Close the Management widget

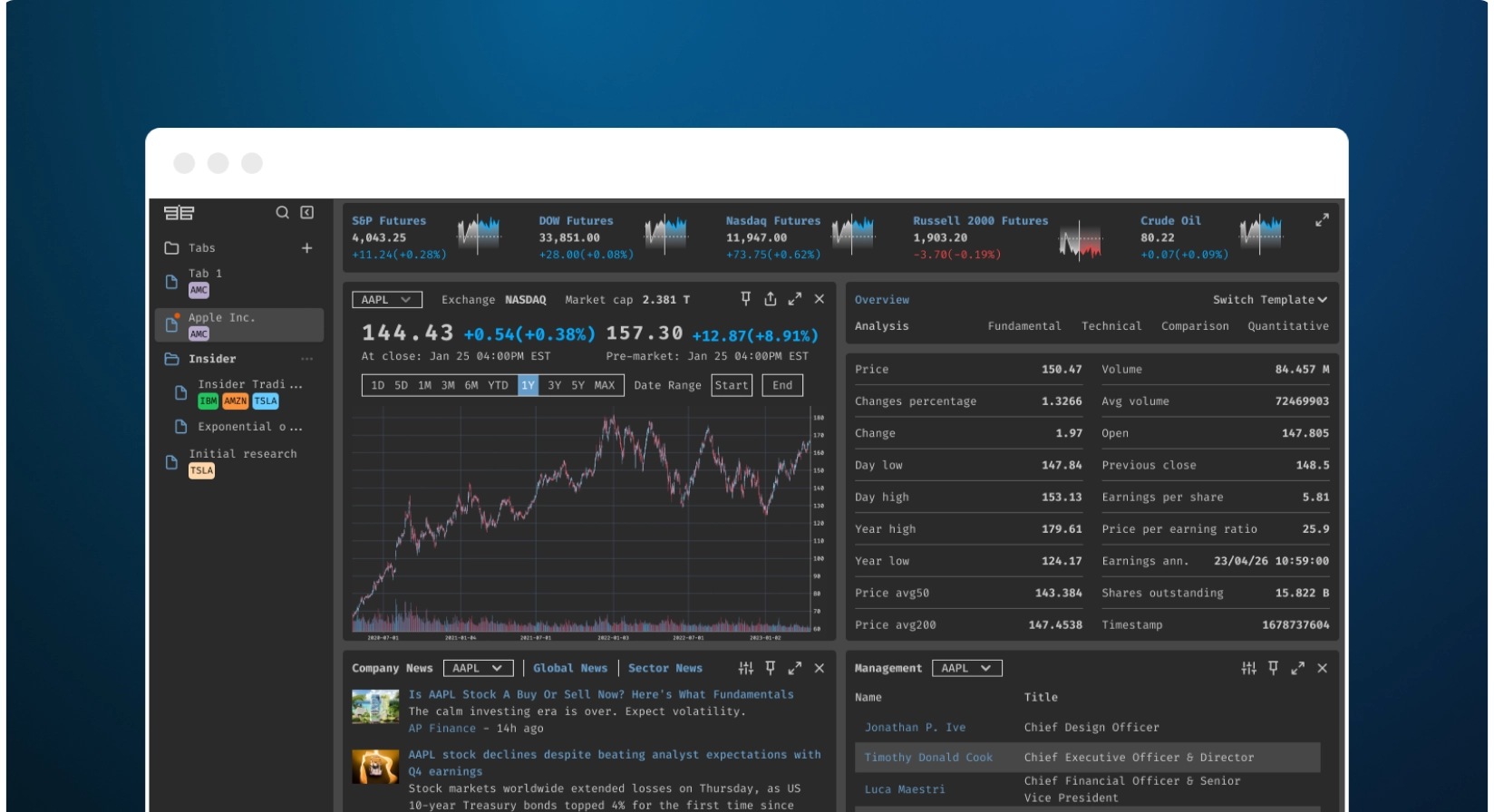(1323, 668)
